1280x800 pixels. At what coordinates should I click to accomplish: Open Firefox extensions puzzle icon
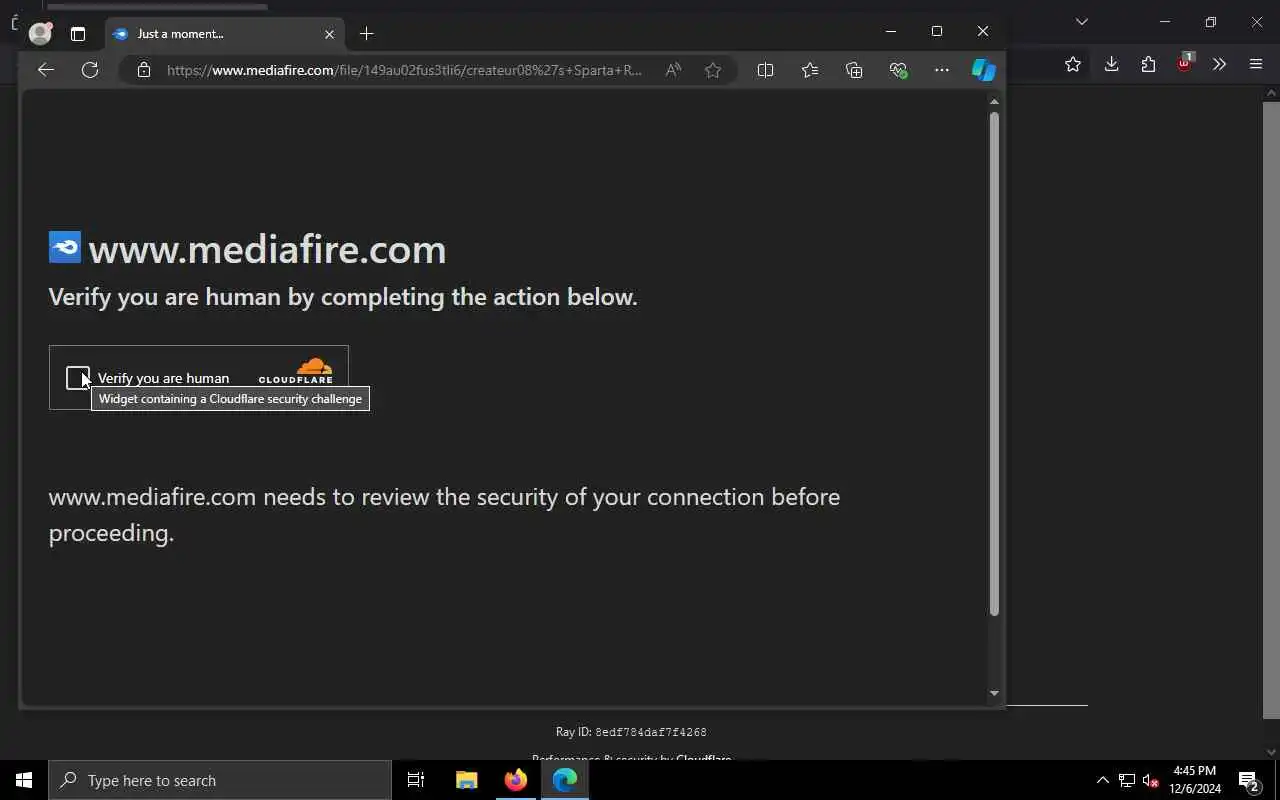point(1148,64)
